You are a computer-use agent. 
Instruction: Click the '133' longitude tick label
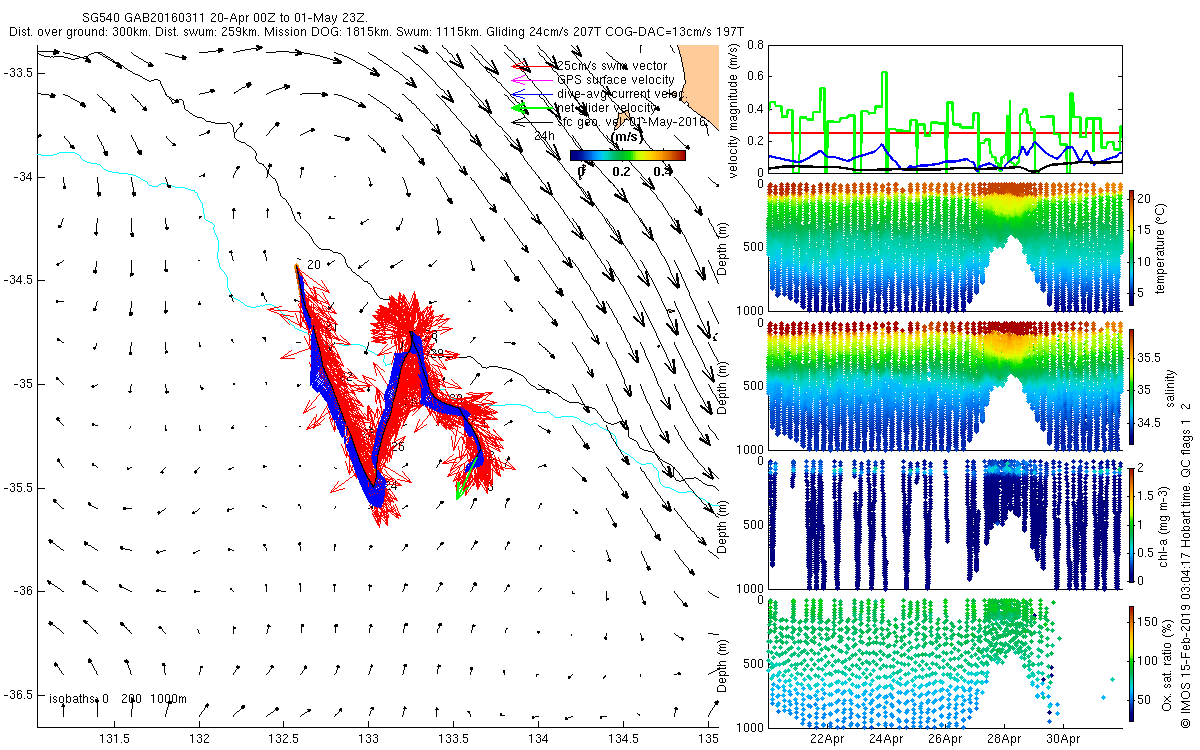coord(368,739)
